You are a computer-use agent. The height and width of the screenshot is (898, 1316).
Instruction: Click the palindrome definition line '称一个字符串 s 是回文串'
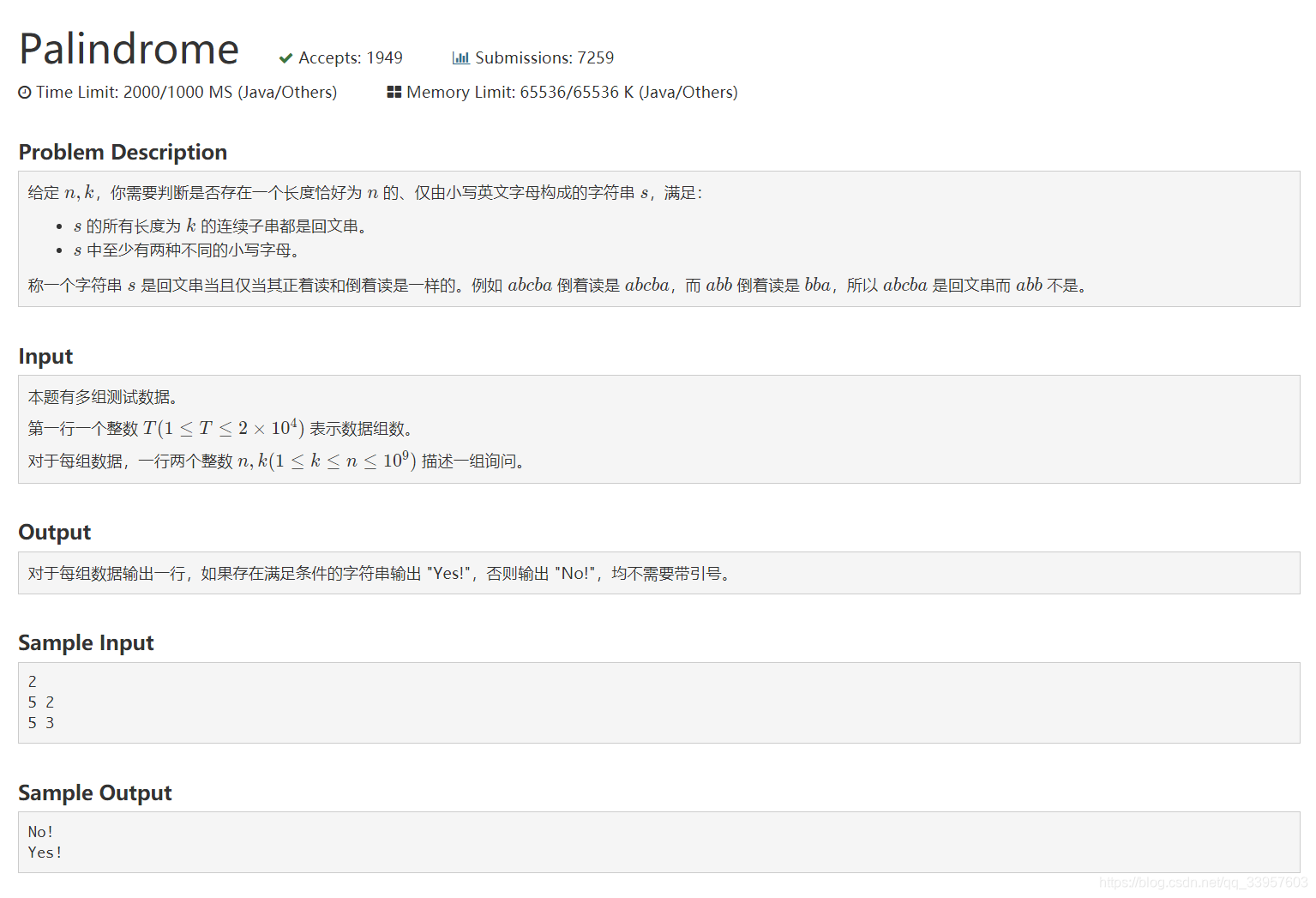pos(558,285)
